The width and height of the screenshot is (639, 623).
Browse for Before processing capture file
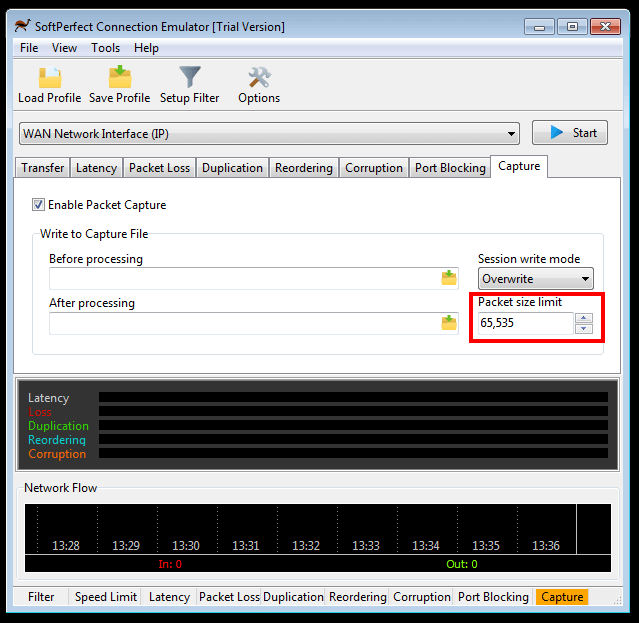[x=449, y=278]
